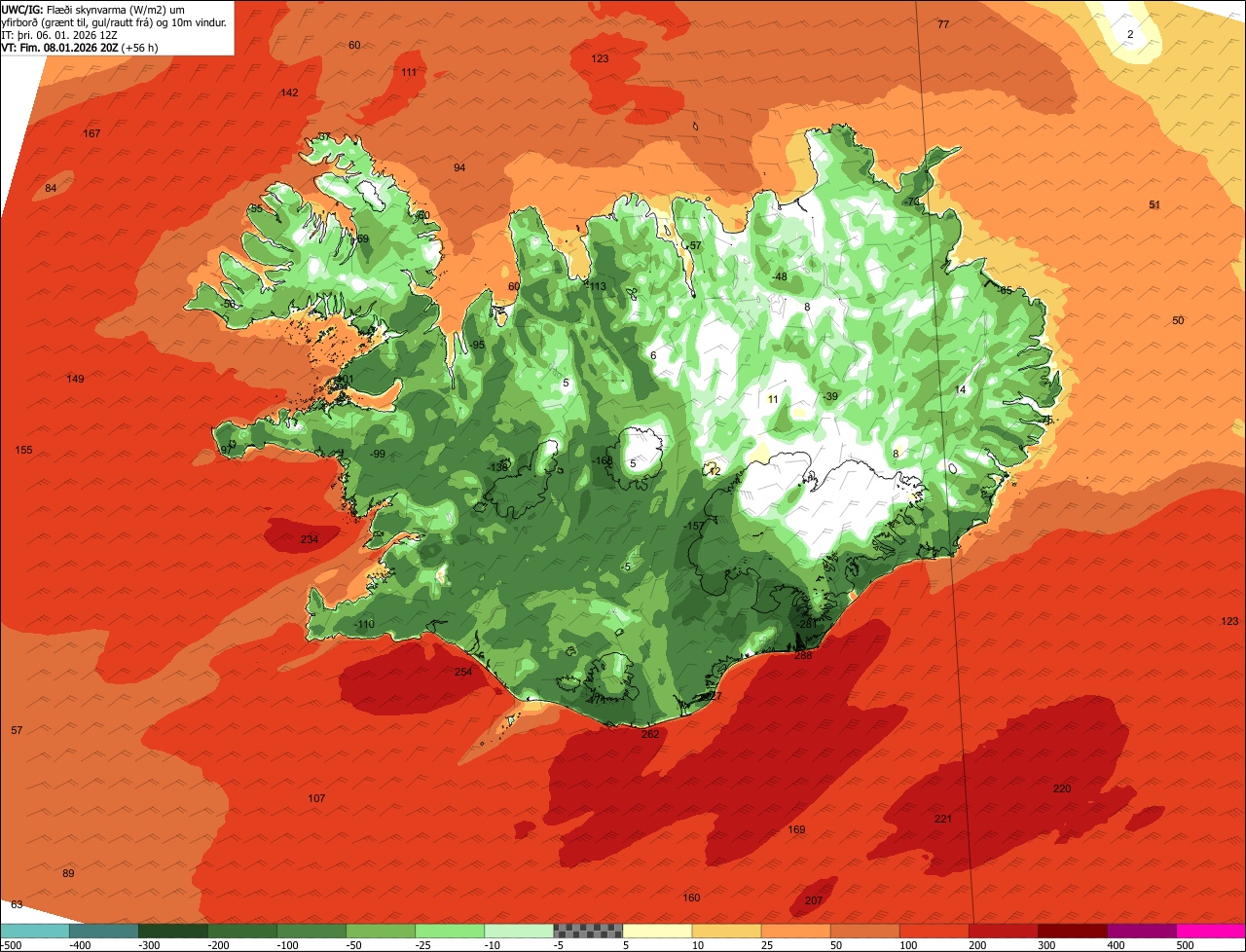Click the map value '89' in the lower left
The width and height of the screenshot is (1246, 952).
[x=68, y=874]
